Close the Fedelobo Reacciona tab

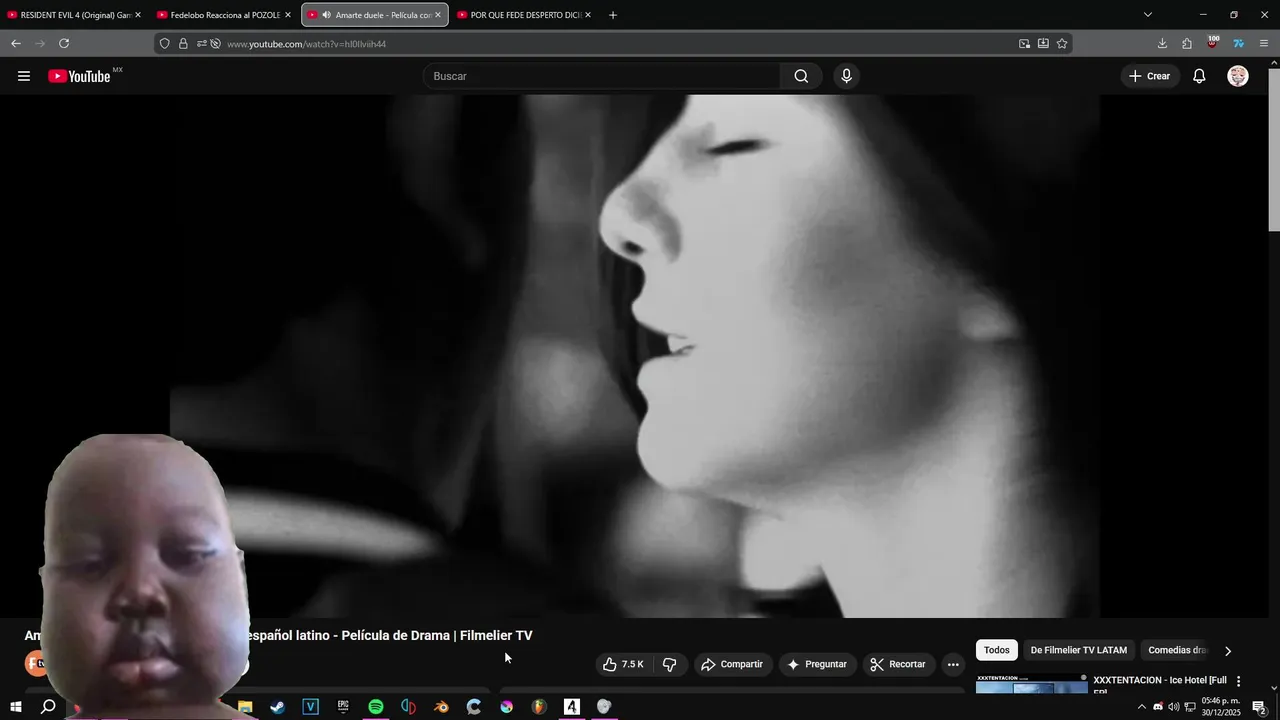(288, 15)
